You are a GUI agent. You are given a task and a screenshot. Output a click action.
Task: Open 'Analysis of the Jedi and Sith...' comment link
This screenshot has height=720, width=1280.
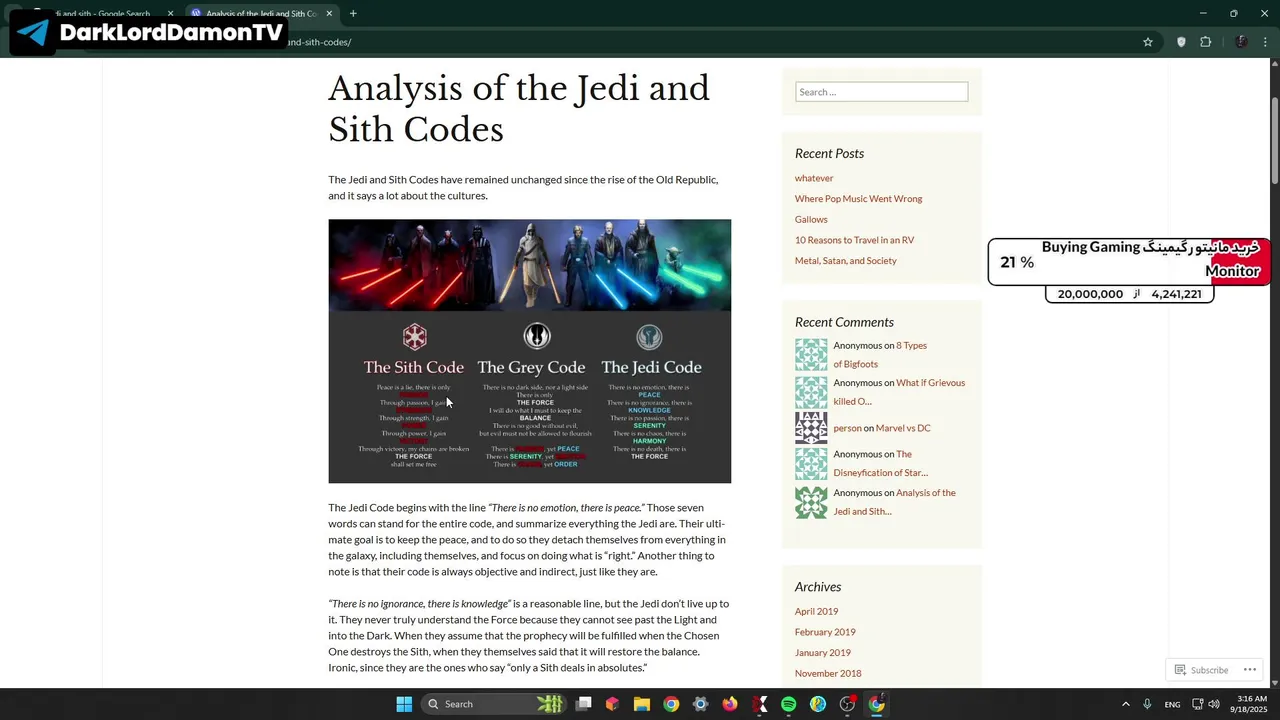click(x=894, y=502)
